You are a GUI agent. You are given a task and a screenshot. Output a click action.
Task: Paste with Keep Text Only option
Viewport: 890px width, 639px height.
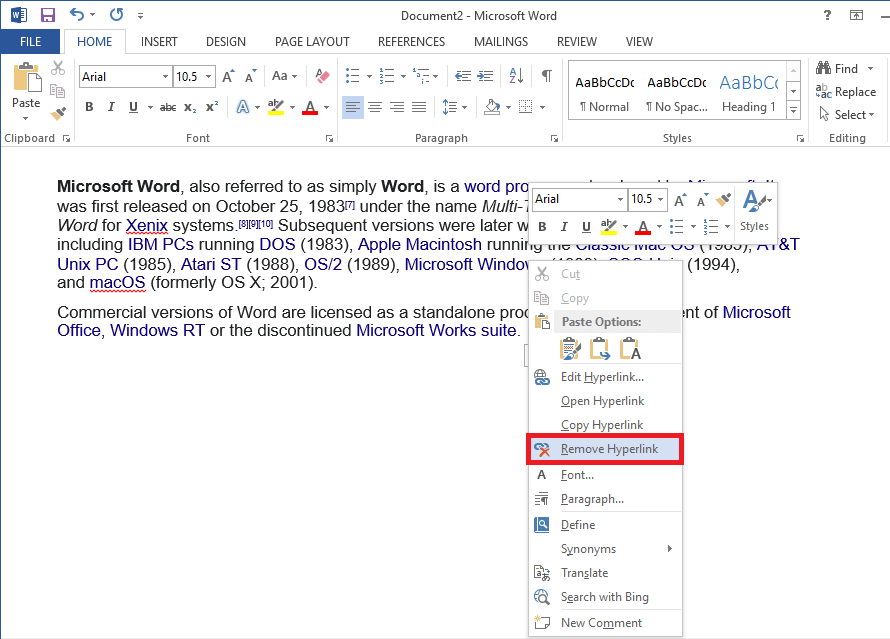click(x=629, y=348)
